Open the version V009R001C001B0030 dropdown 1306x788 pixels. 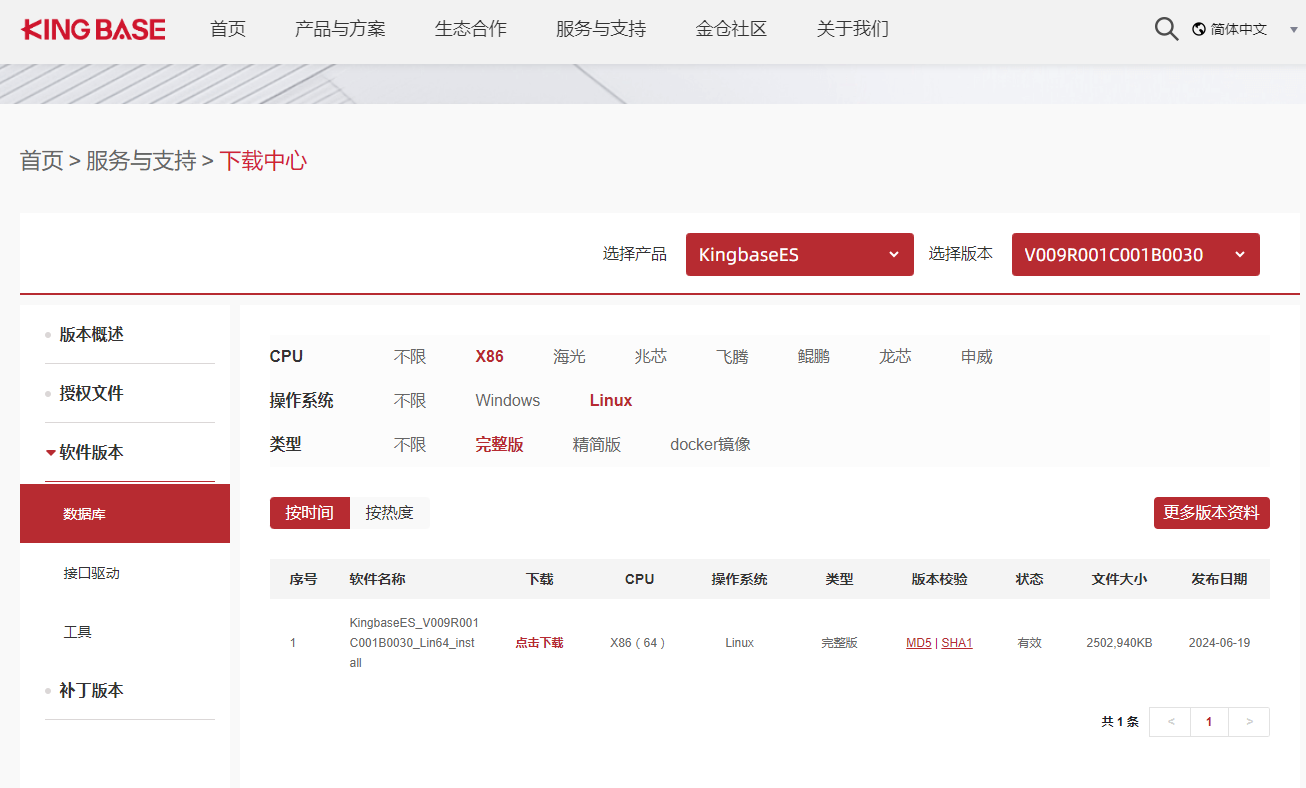click(x=1135, y=255)
